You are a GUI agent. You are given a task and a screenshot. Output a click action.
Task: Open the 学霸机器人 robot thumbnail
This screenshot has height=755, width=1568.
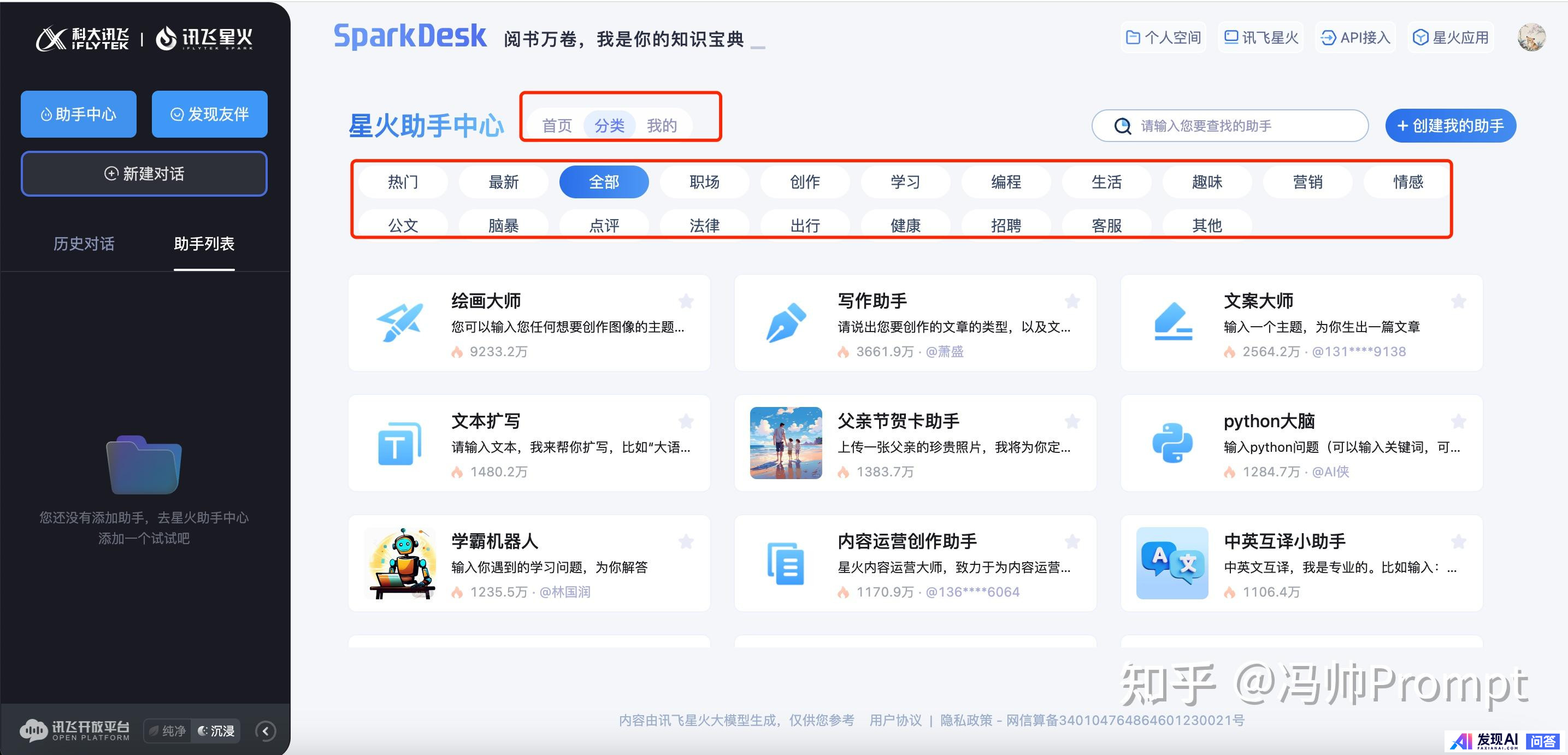pyautogui.click(x=400, y=563)
